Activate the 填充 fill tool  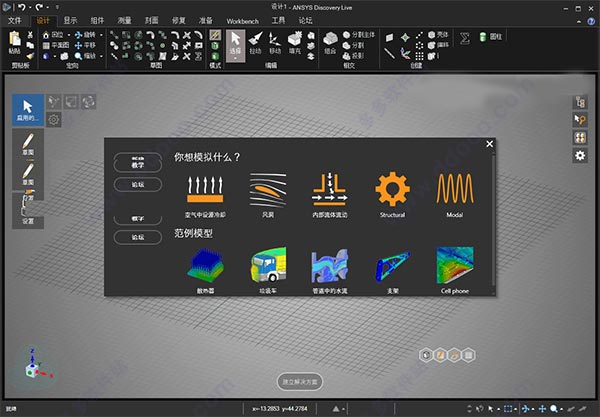pos(295,42)
